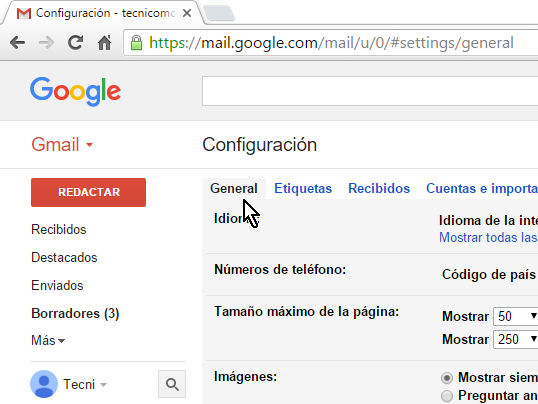Click the REDACTAR compose button
The image size is (538, 404).
[x=89, y=192]
